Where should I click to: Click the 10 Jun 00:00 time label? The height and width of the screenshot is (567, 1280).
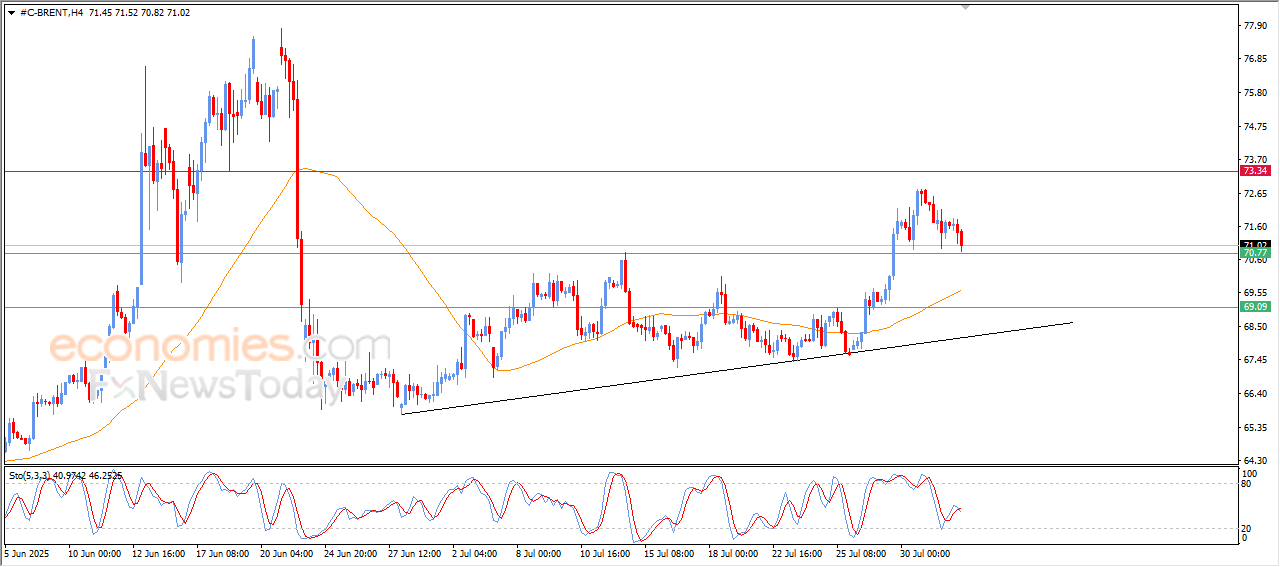click(x=94, y=552)
